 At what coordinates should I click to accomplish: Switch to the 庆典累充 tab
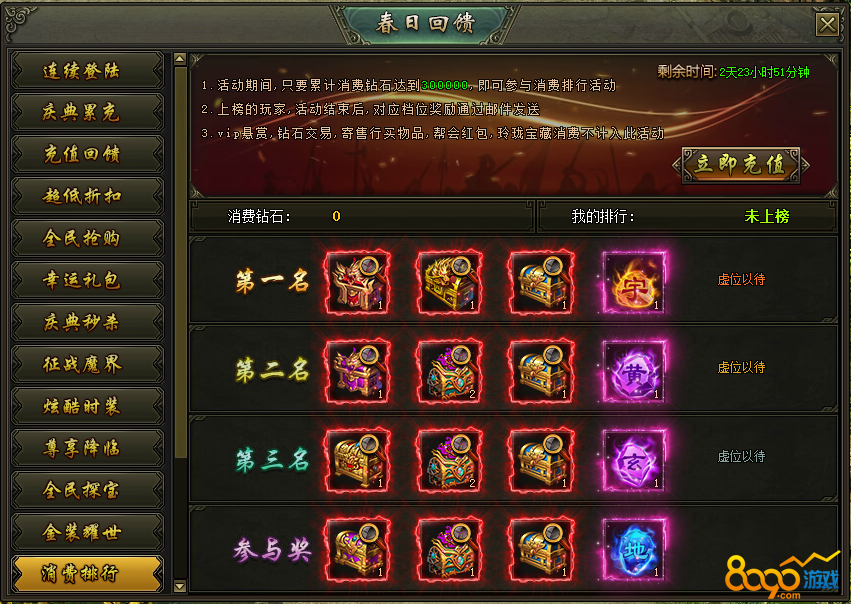(87, 112)
